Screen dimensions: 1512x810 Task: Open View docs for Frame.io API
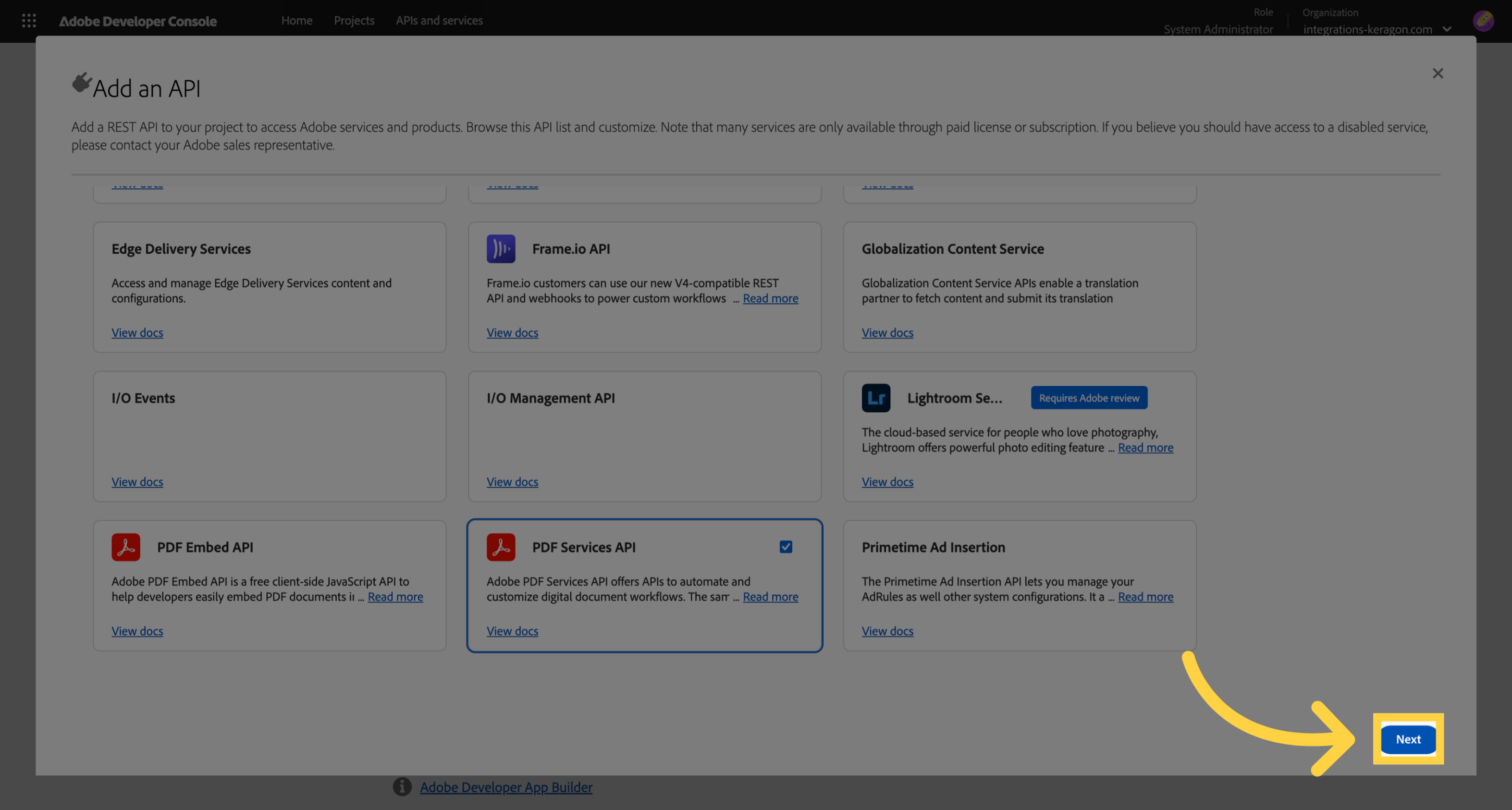pyautogui.click(x=513, y=332)
